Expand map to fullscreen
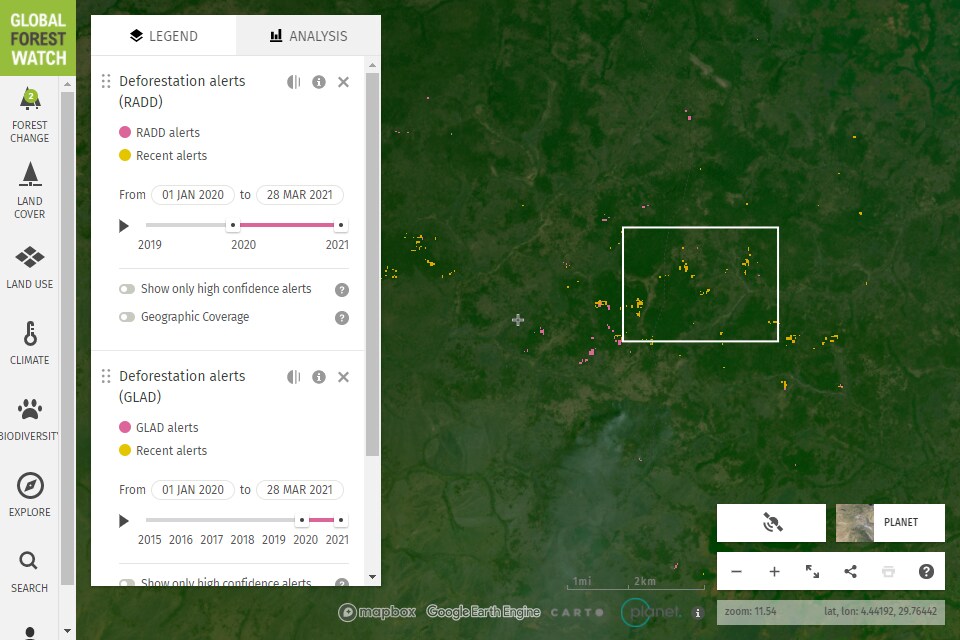The height and width of the screenshot is (640, 960). coord(812,571)
